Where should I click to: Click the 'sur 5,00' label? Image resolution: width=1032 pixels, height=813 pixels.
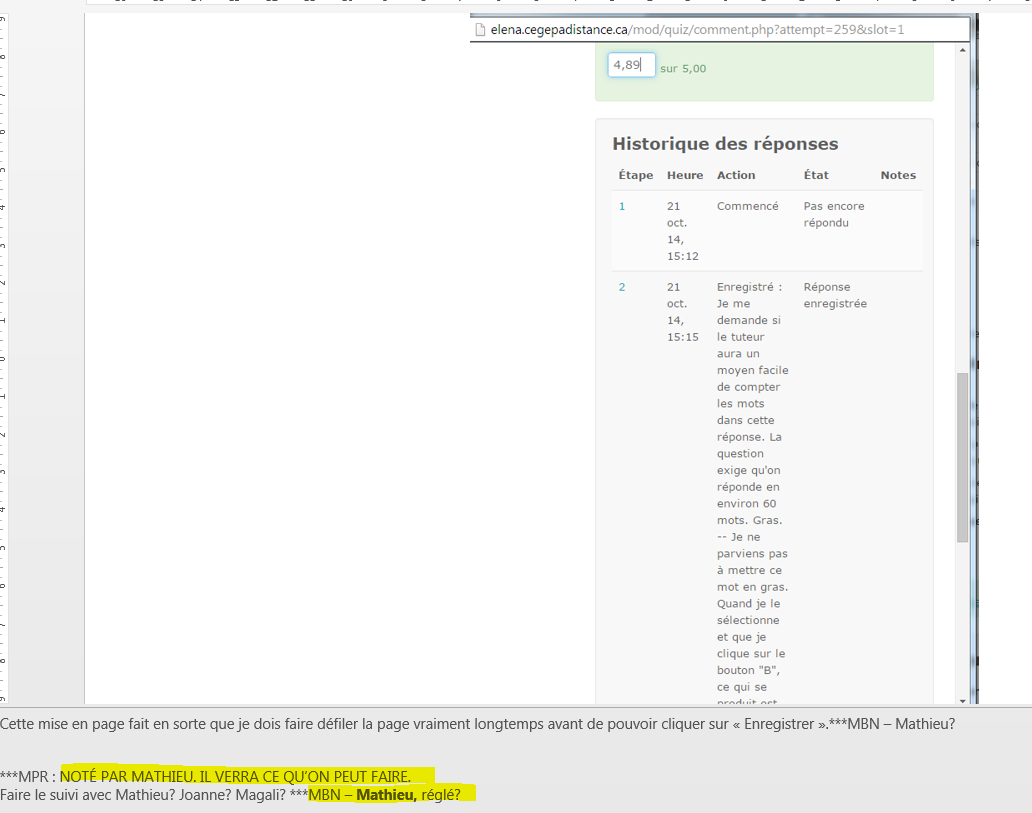pyautogui.click(x=683, y=69)
